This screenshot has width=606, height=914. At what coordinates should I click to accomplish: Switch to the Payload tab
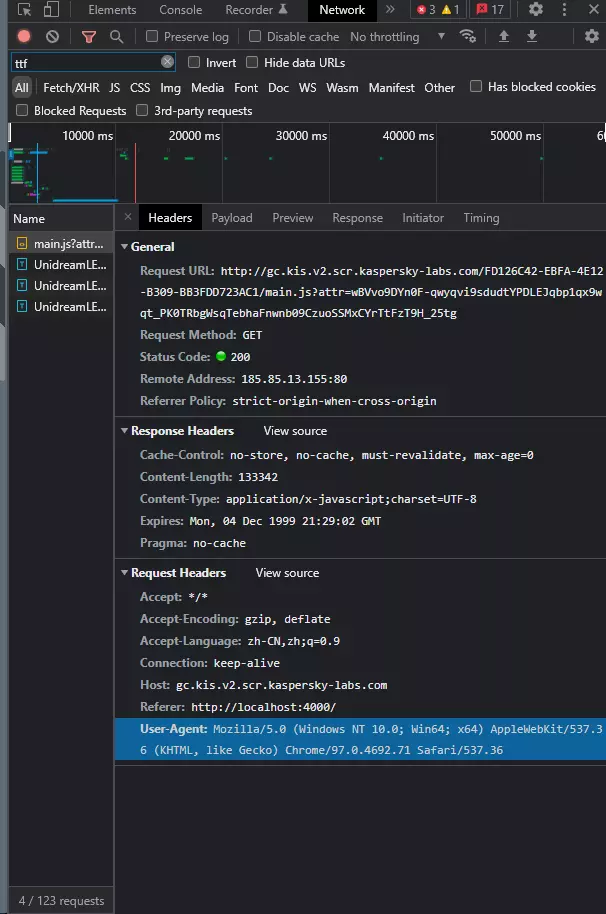coord(232,218)
